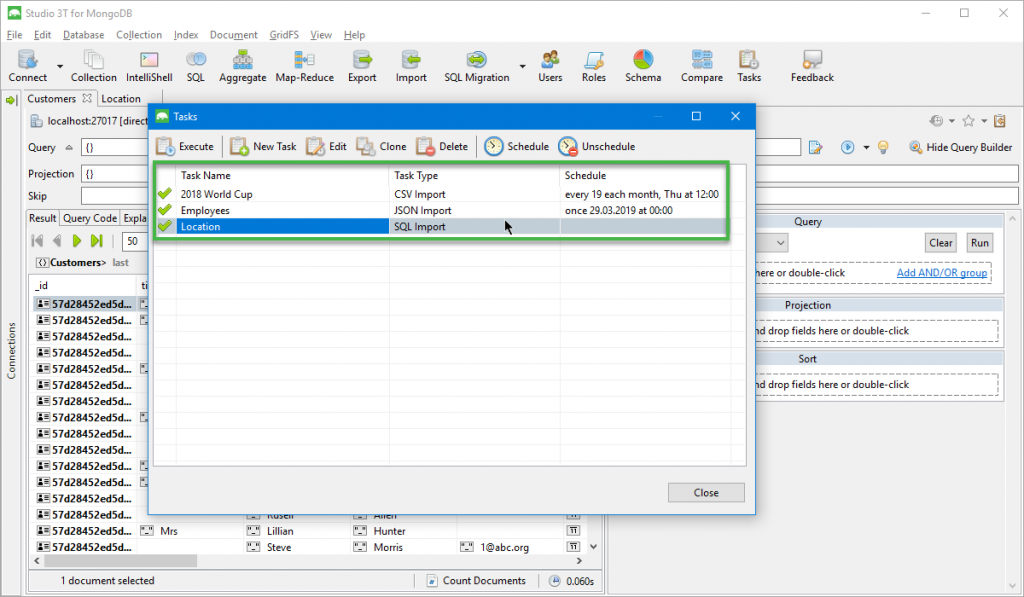1024x597 pixels.
Task: Select the Employees task row
Action: pyautogui.click(x=441, y=210)
